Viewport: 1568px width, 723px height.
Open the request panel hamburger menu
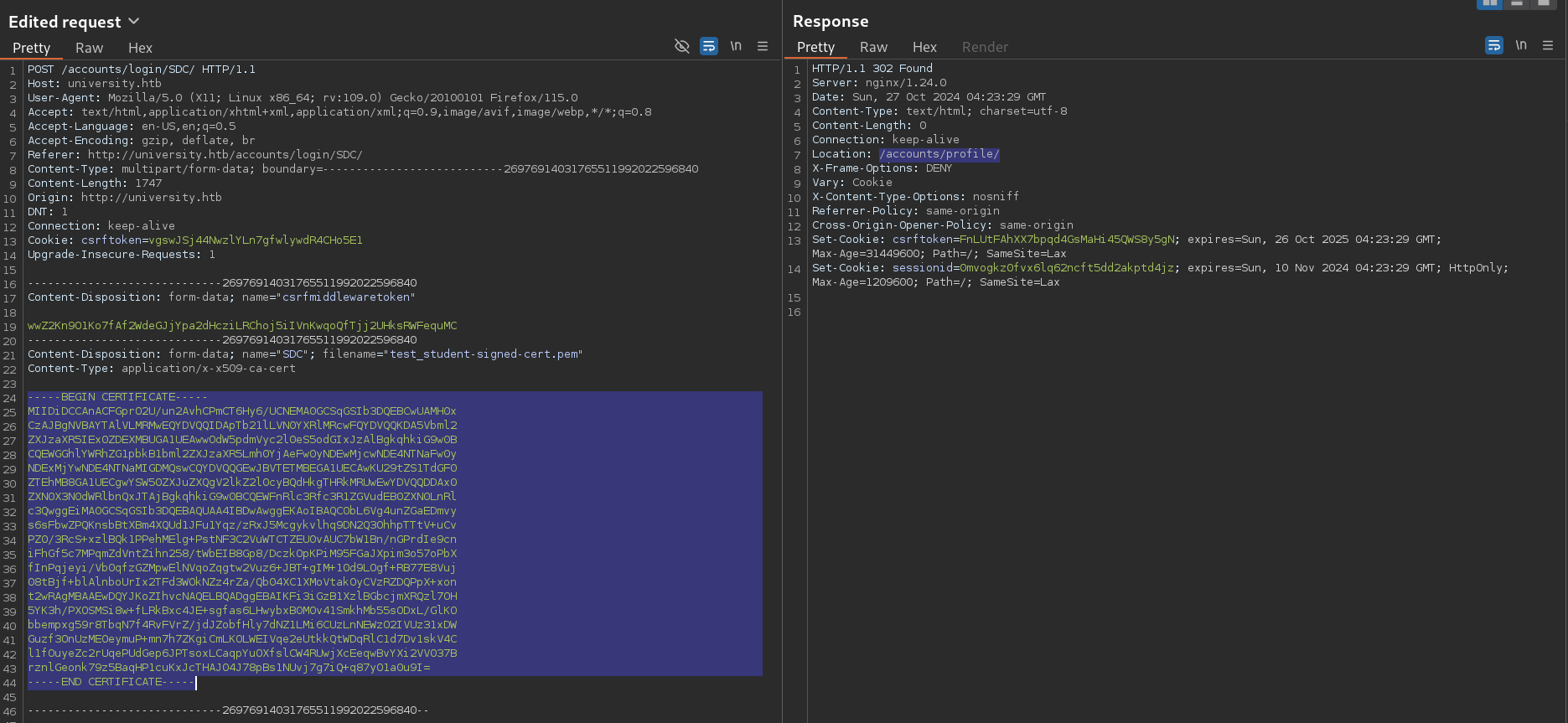click(763, 46)
